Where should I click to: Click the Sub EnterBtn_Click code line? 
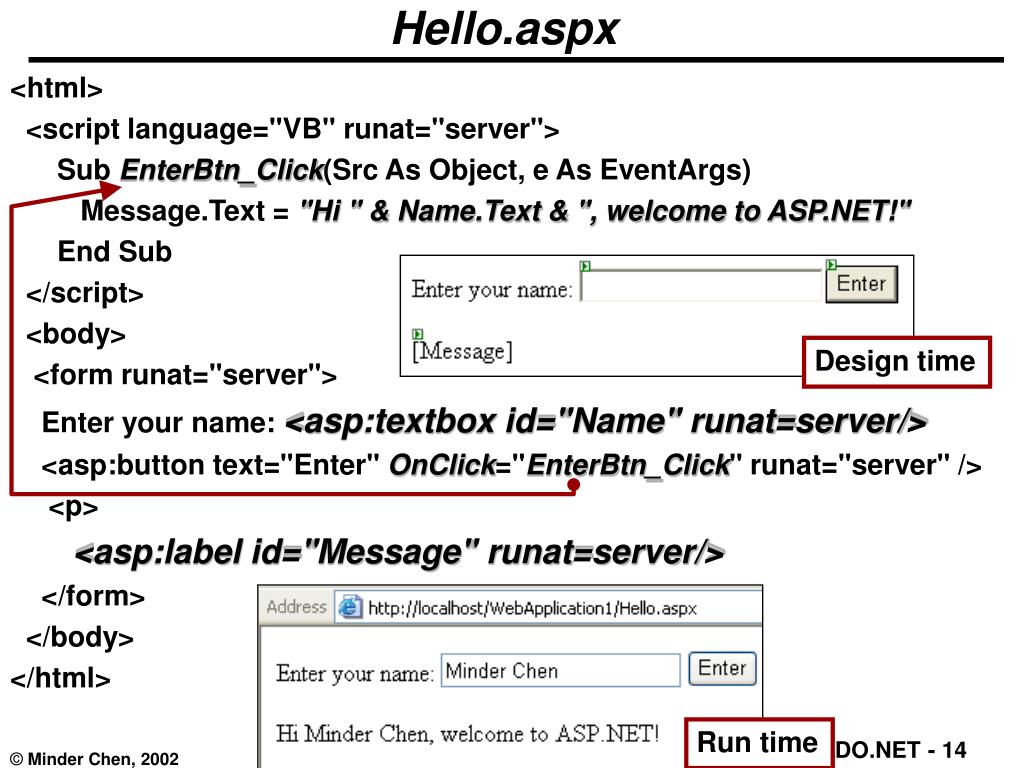tap(404, 170)
